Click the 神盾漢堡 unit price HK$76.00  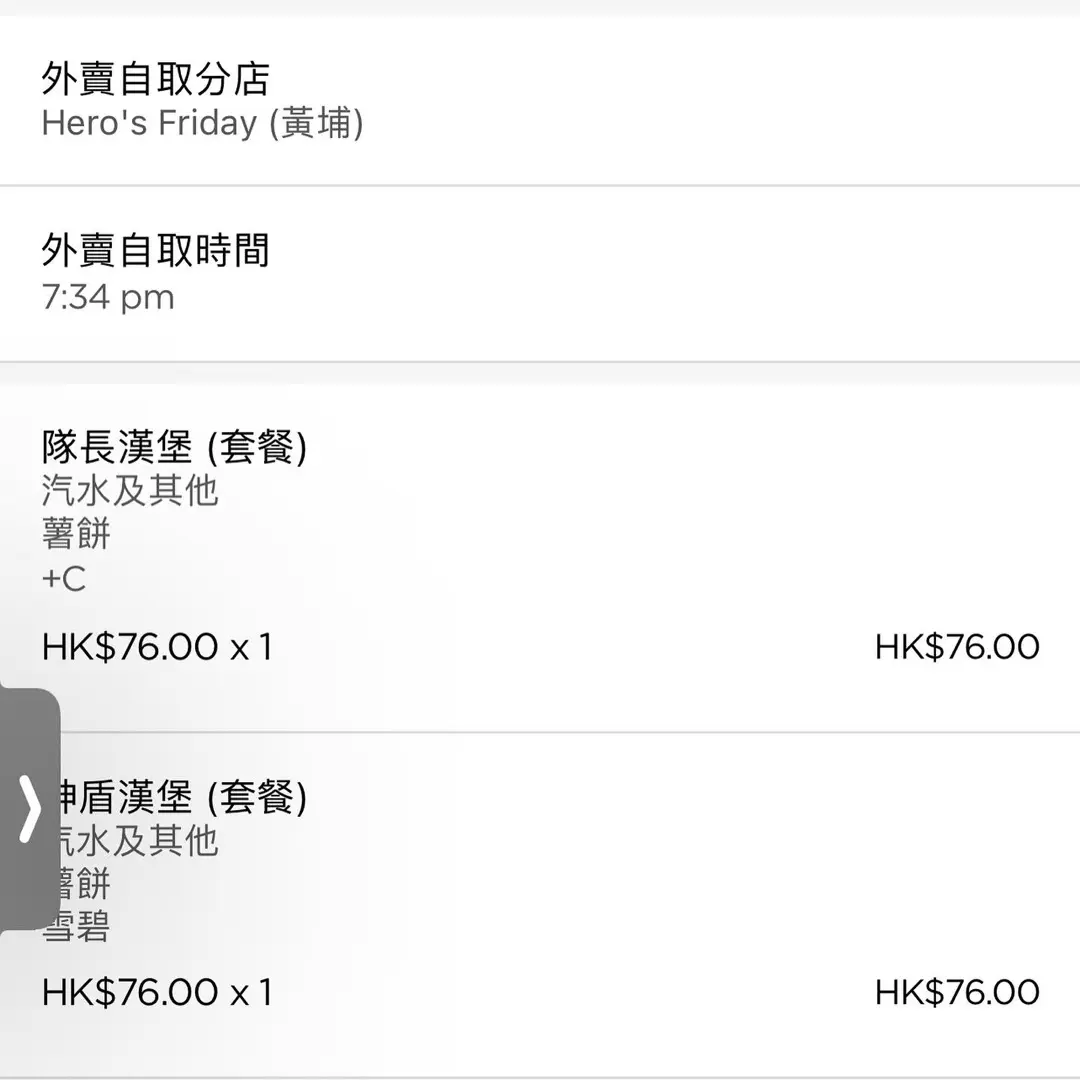[x=130, y=992]
